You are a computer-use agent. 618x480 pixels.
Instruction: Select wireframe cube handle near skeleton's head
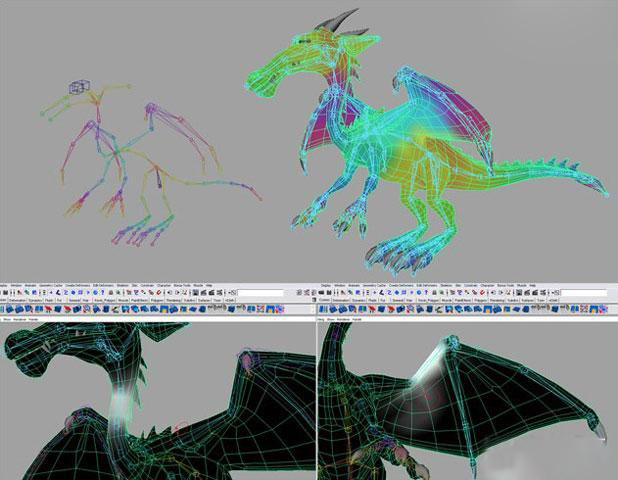80,87
